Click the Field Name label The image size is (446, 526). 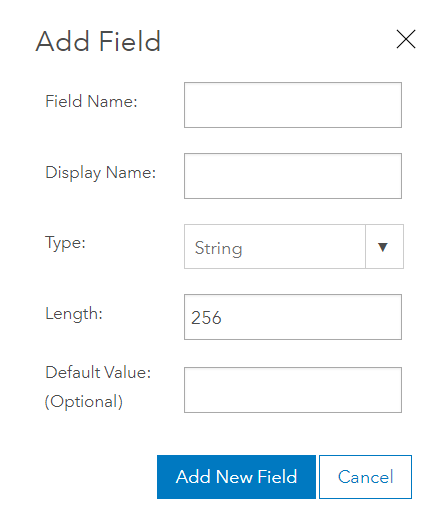91,101
